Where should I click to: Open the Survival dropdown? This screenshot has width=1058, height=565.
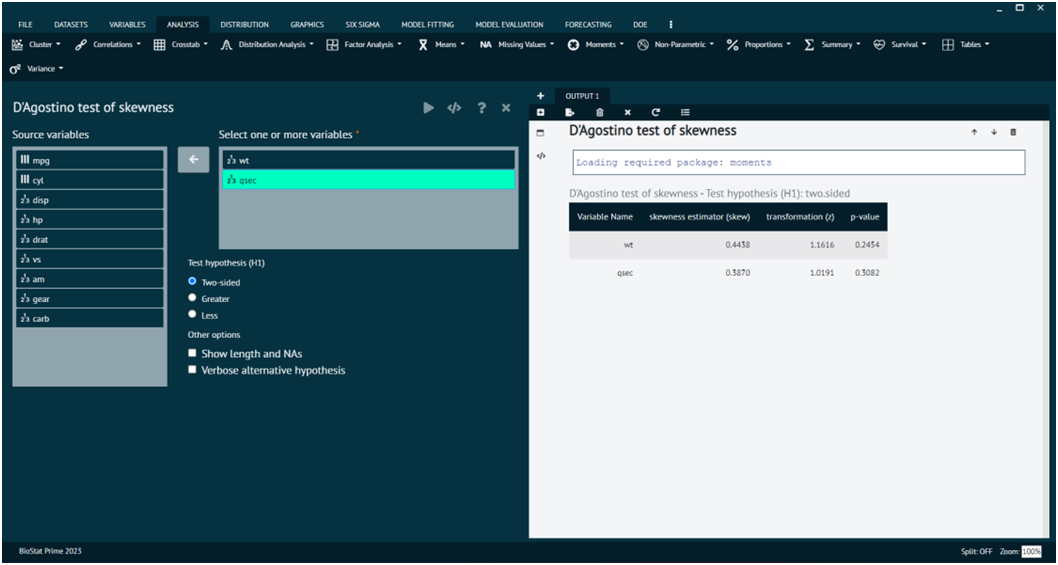point(900,45)
